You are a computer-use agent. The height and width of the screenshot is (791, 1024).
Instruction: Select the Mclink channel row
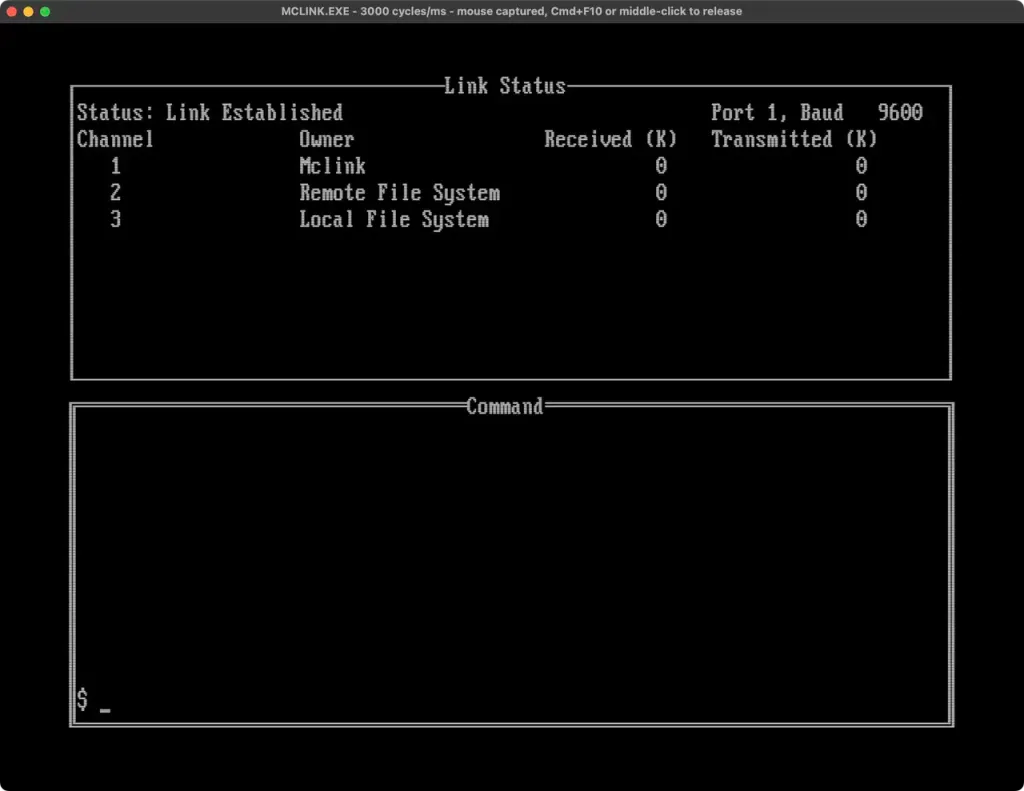click(x=333, y=166)
